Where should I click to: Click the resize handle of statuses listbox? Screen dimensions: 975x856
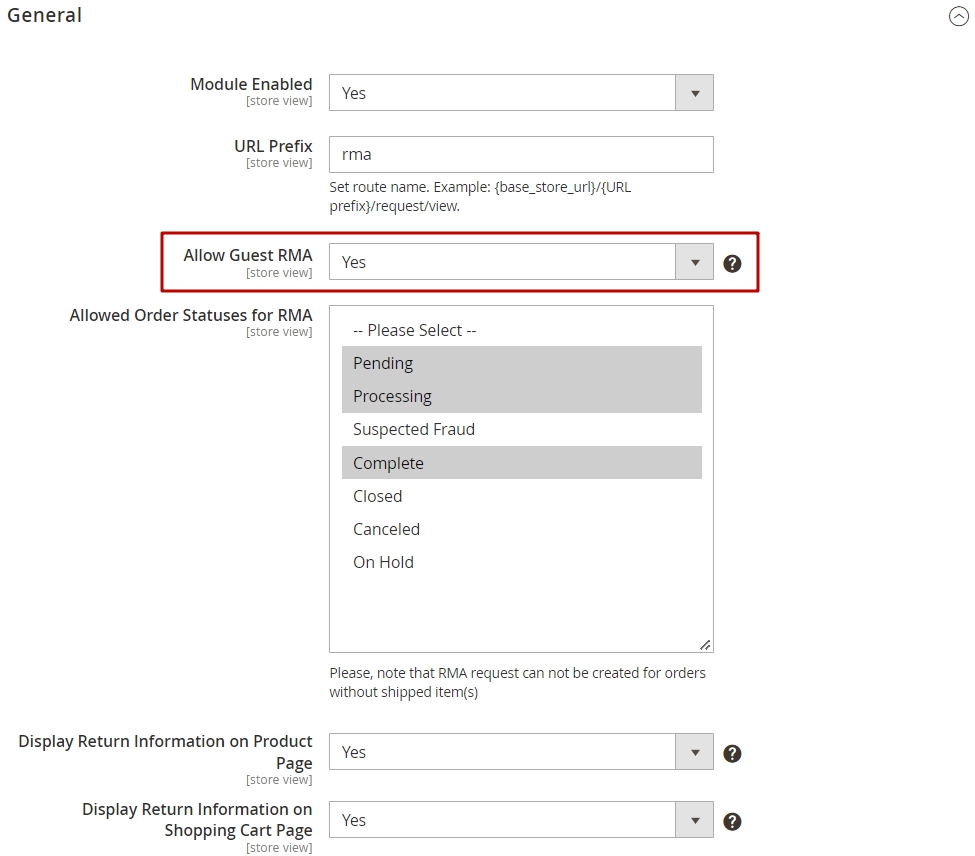(705, 645)
